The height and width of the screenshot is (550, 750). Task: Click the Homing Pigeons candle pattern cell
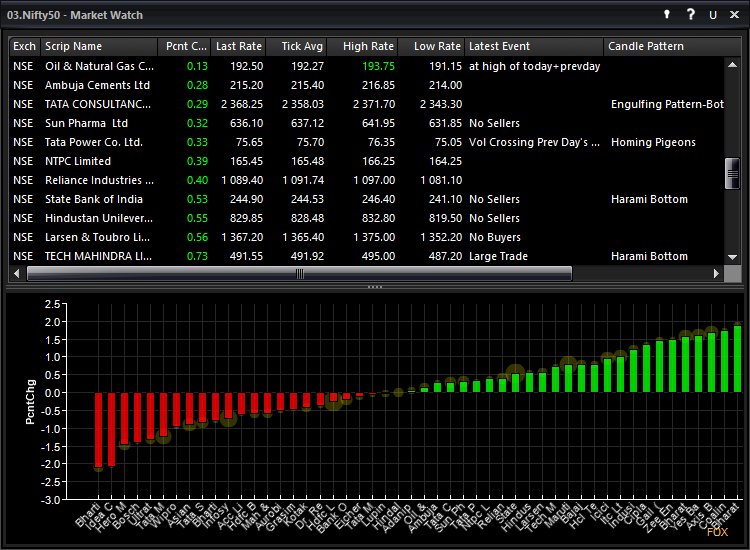(653, 143)
